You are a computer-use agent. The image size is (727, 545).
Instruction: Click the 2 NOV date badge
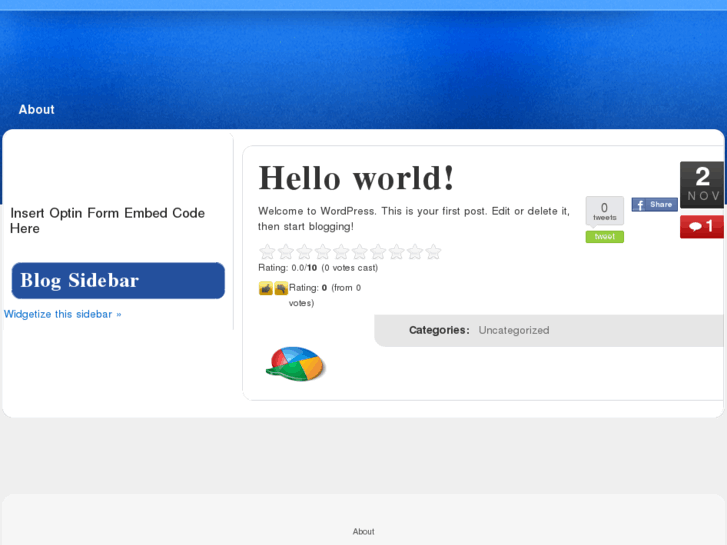(x=702, y=185)
